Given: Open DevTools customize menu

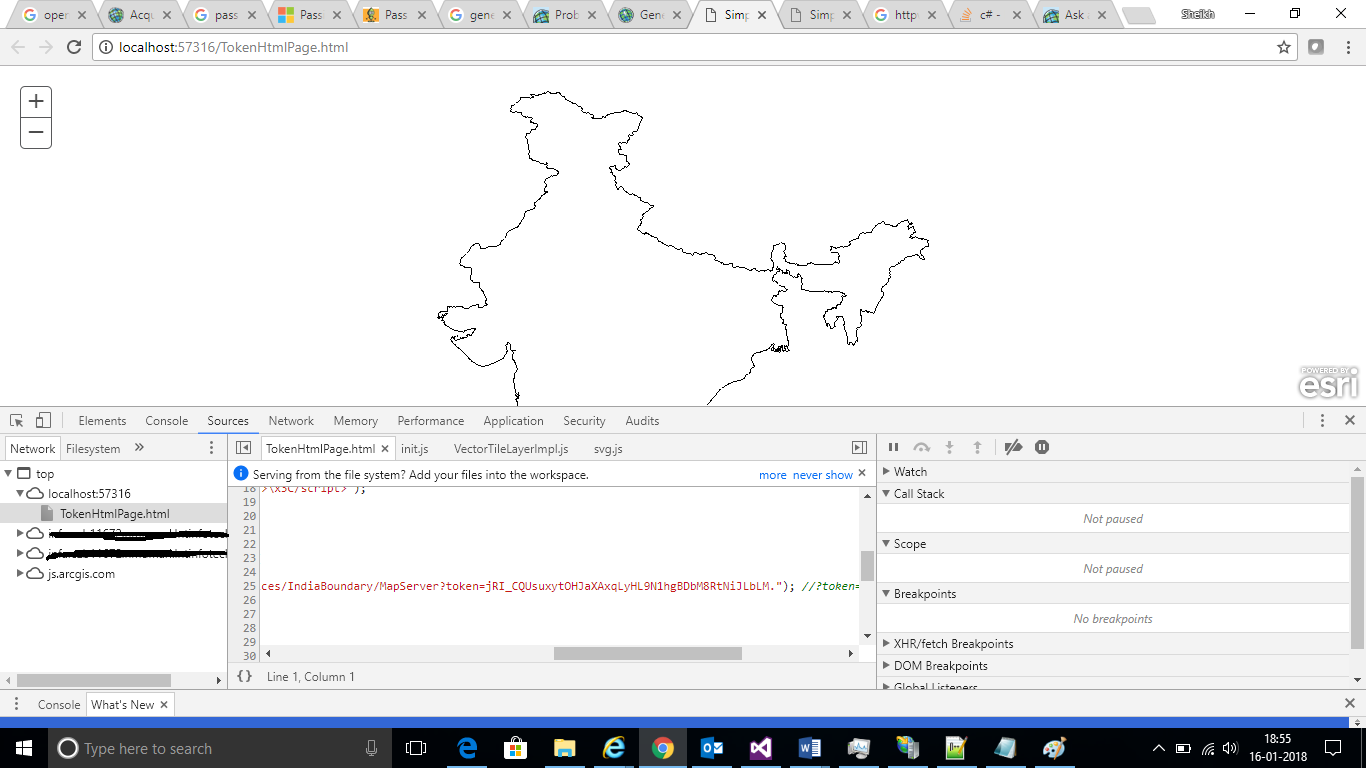Looking at the screenshot, I should click(x=1322, y=421).
